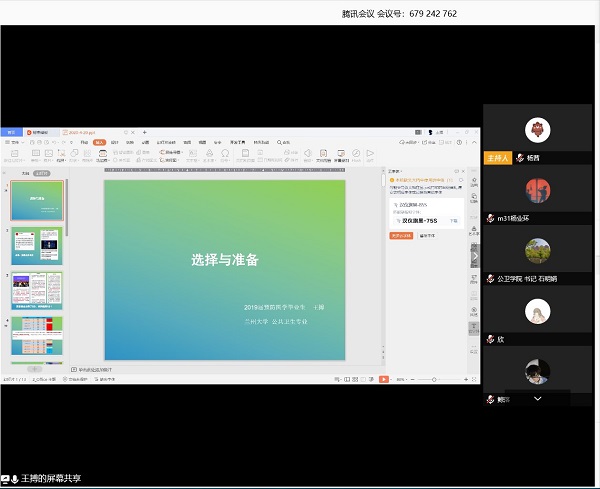Switch the left pane to 大纲 outline view
Image resolution: width=600 pixels, height=489 pixels.
pyautogui.click(x=25, y=172)
